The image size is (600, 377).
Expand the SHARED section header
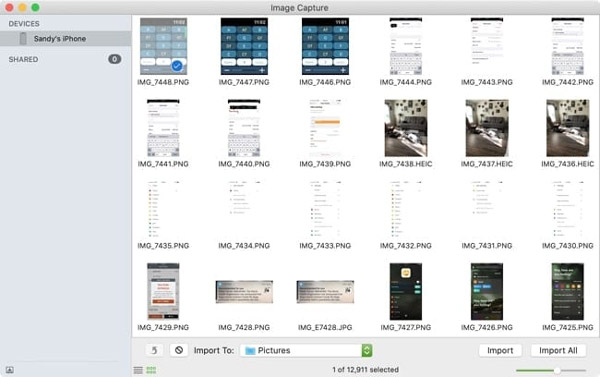(x=23, y=59)
